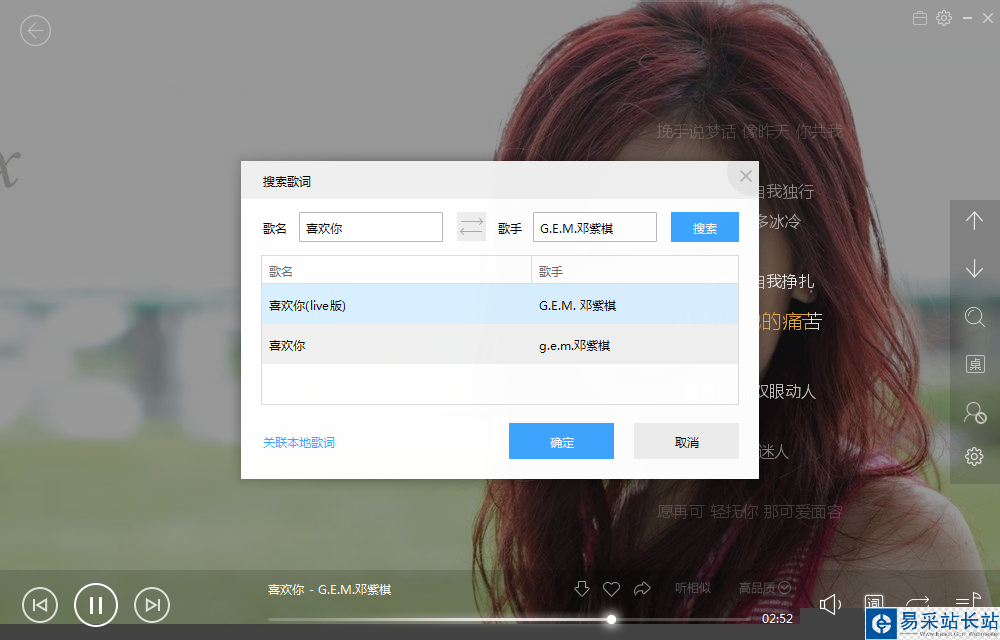Click the 歌手 input field containing G.E.M.邓紫棋
This screenshot has width=1000, height=640.
[594, 228]
